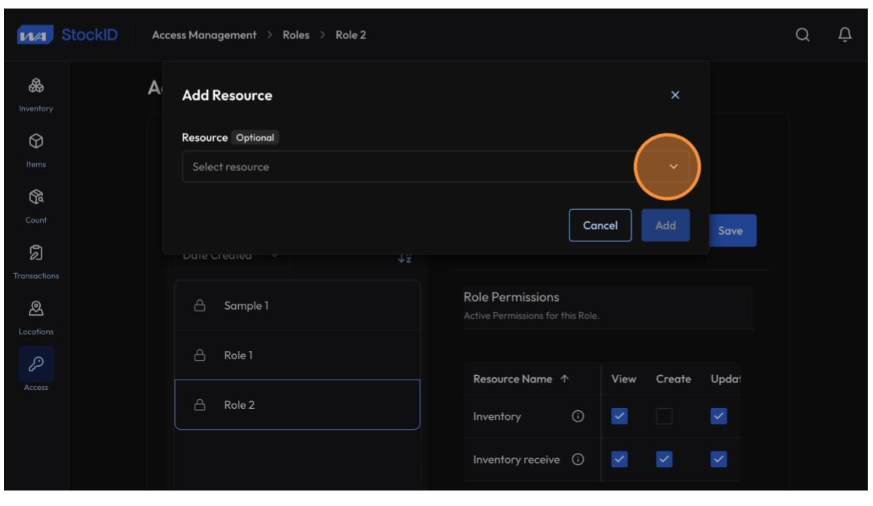Sort by Resource Name arrow

click(565, 379)
